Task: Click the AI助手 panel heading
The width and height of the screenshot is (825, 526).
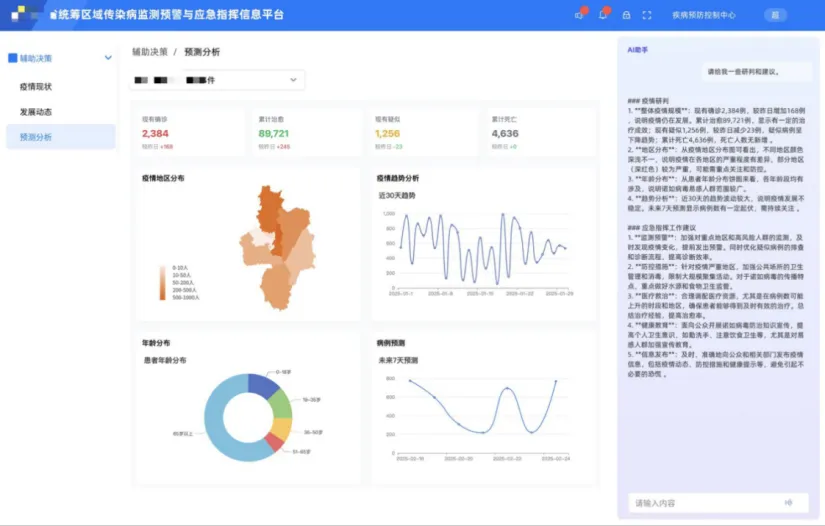Action: [x=638, y=50]
